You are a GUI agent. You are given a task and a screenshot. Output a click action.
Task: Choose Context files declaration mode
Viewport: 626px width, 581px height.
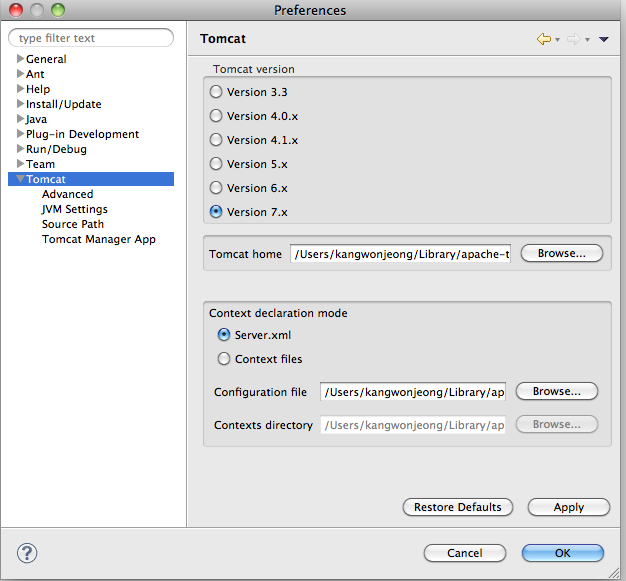pyautogui.click(x=224, y=359)
